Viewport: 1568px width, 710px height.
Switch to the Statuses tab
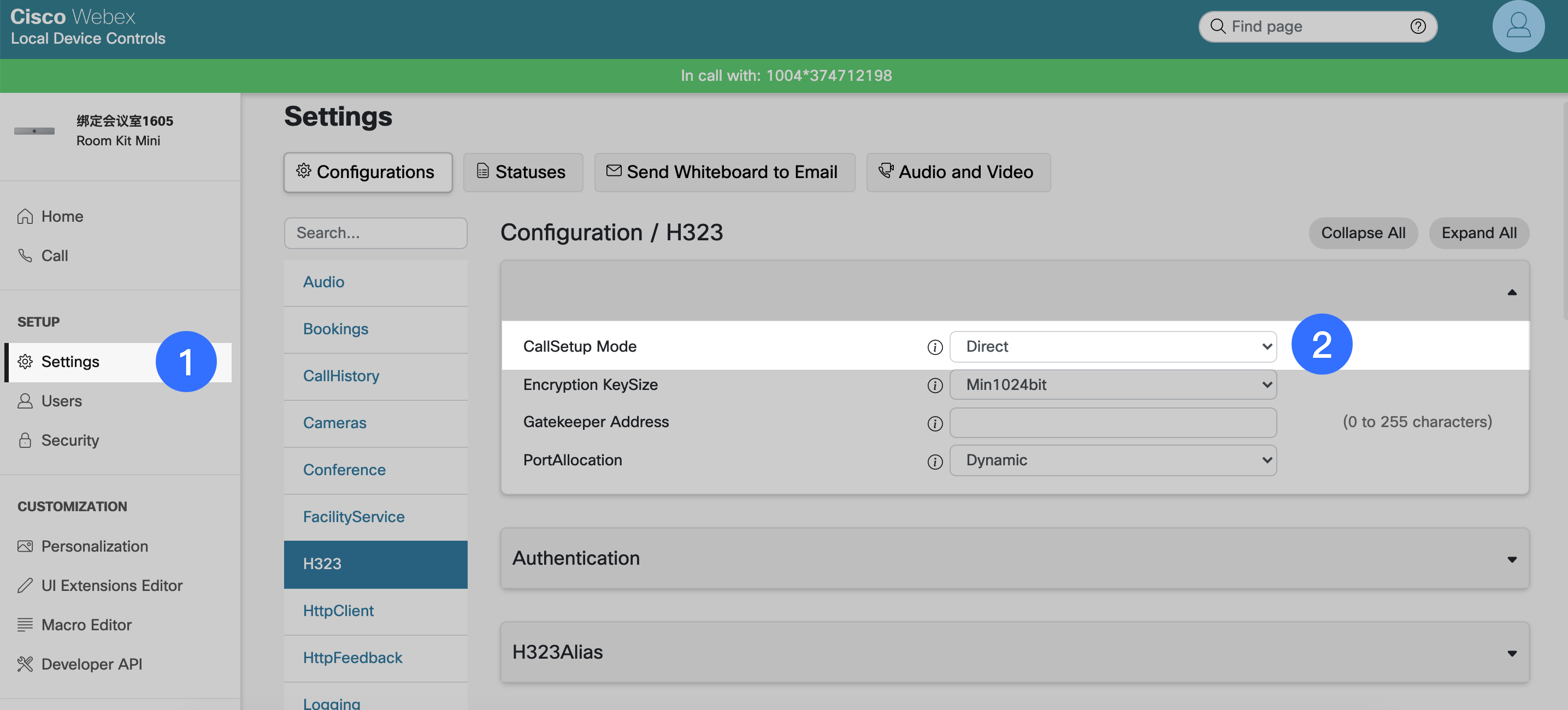[523, 172]
